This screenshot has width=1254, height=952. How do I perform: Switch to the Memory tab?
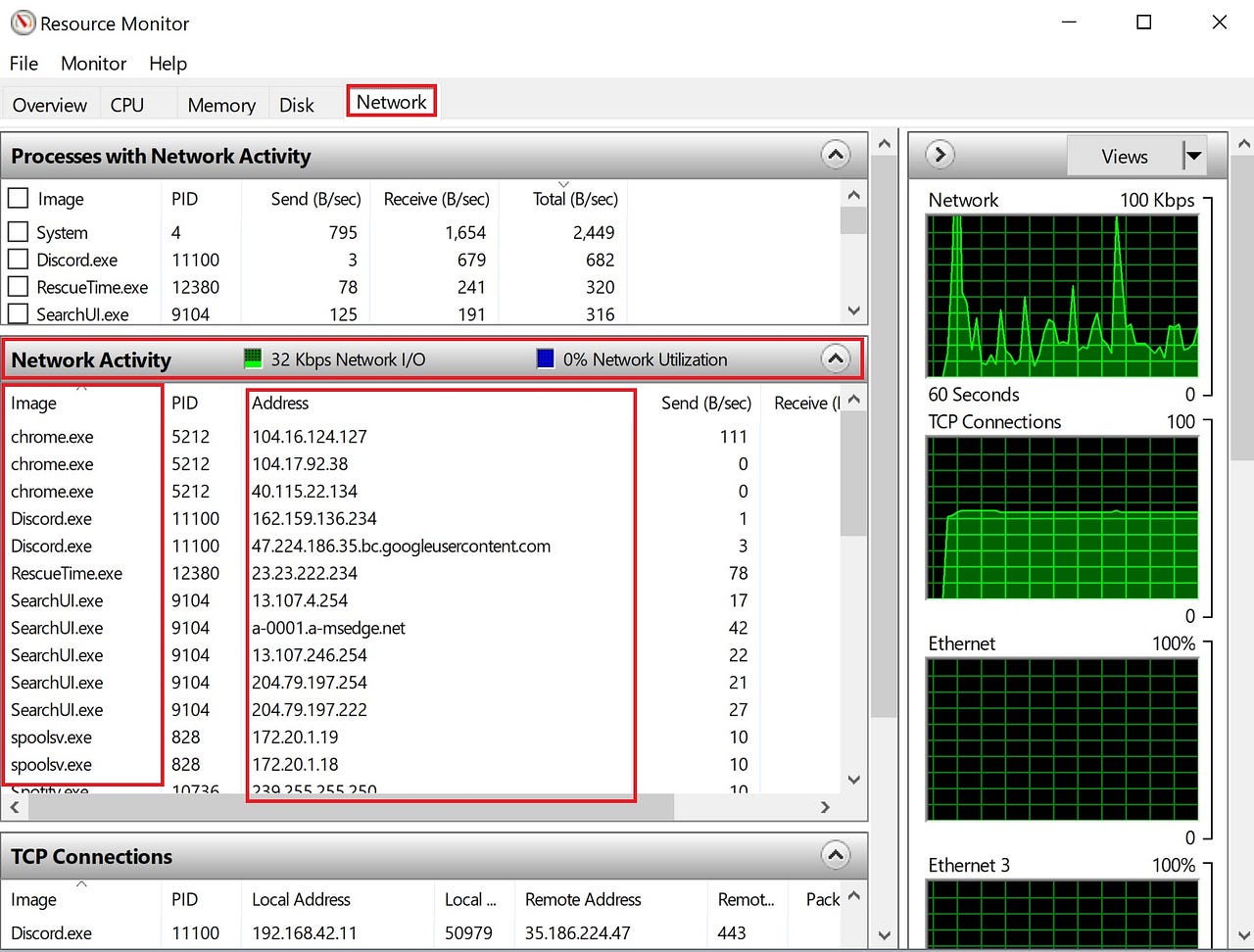point(220,104)
